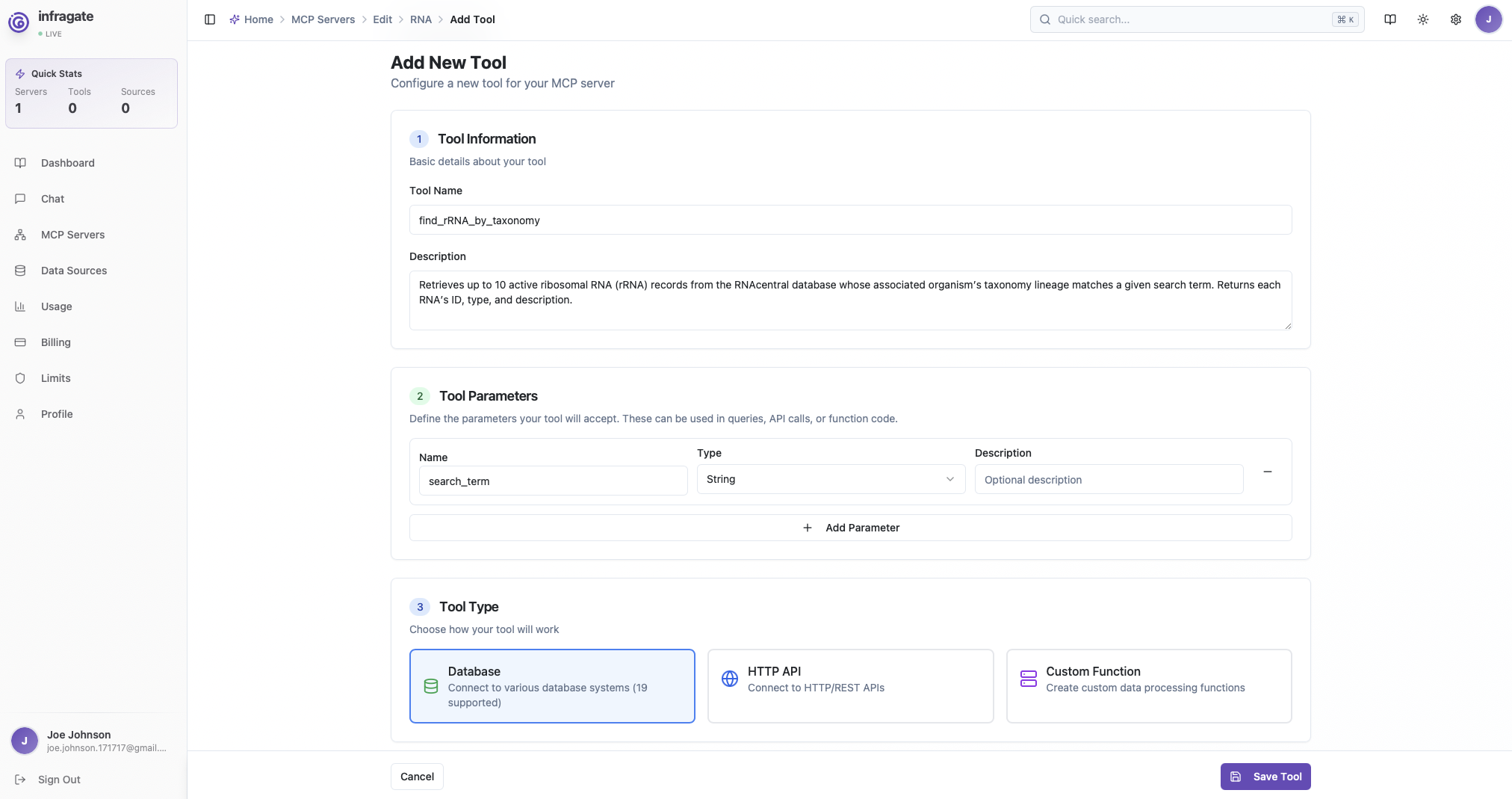Open the parameter Type String dropdown
The image size is (1512, 799).
831,479
